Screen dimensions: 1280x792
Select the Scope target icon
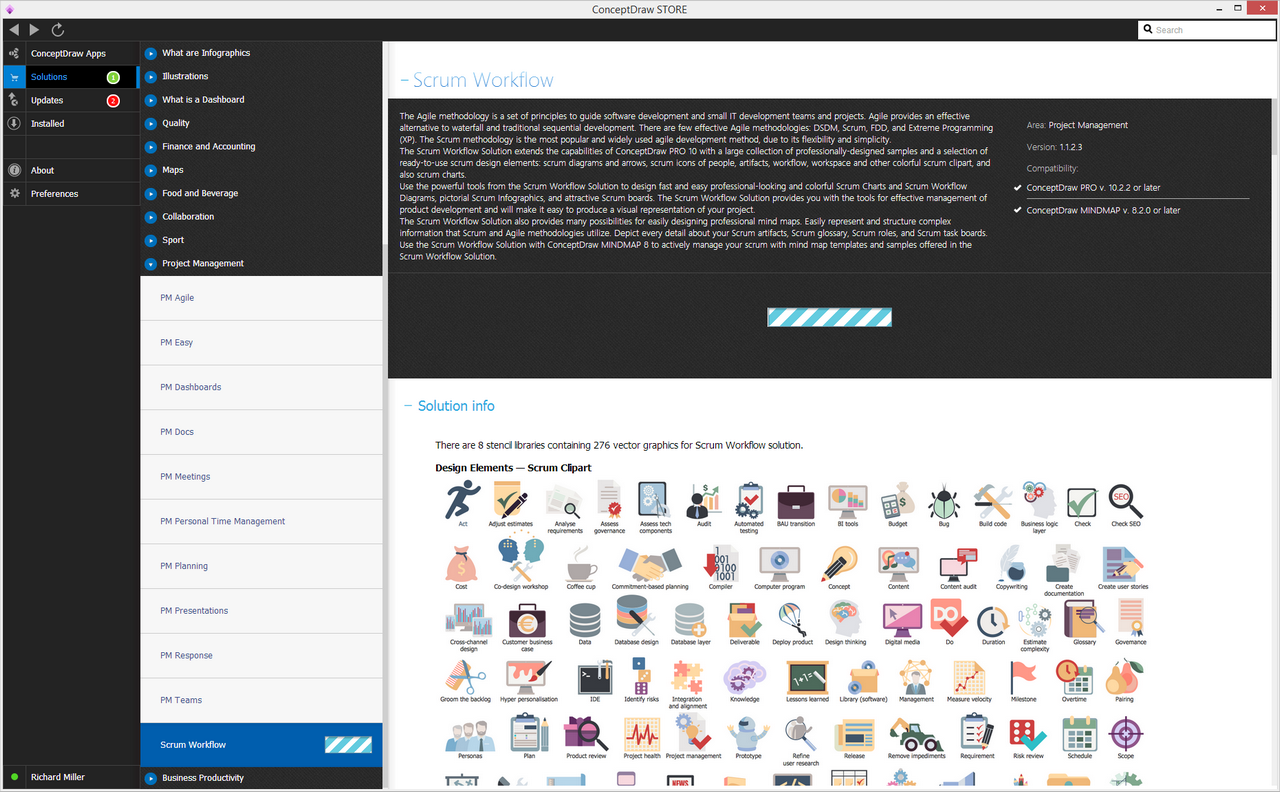(x=1126, y=733)
